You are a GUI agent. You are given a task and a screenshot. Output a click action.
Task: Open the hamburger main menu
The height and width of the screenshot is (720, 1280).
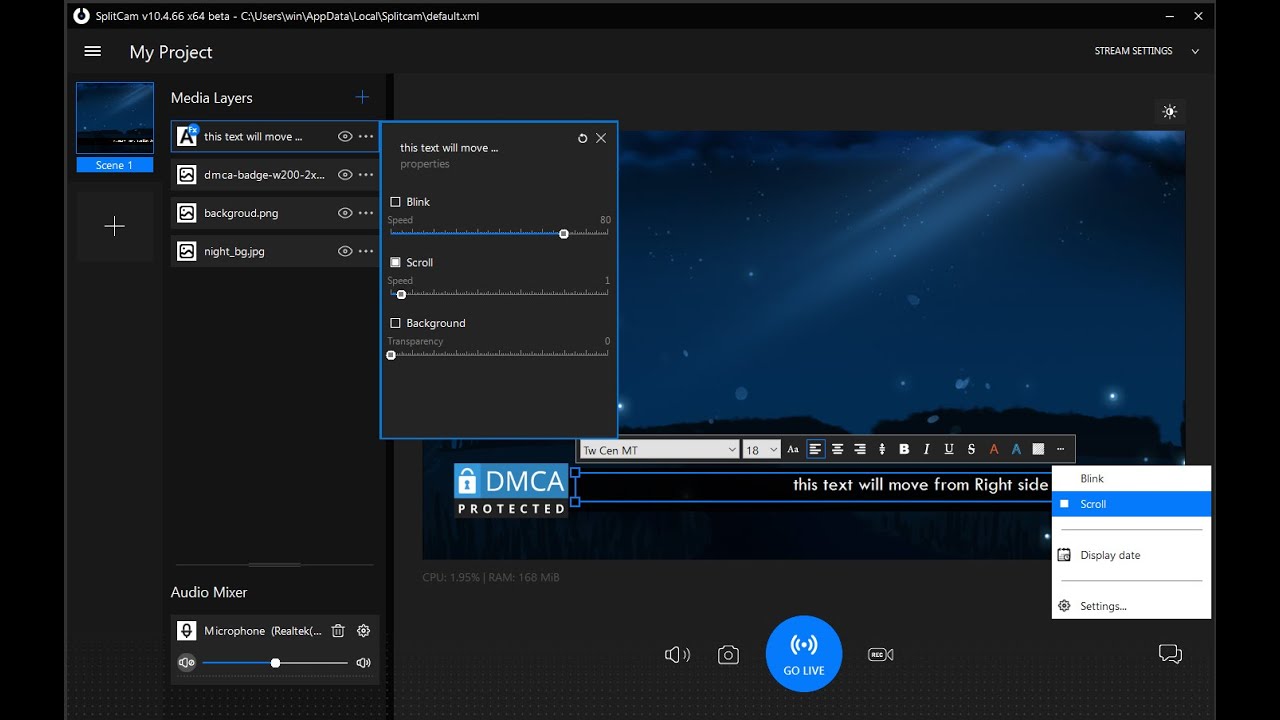(93, 52)
